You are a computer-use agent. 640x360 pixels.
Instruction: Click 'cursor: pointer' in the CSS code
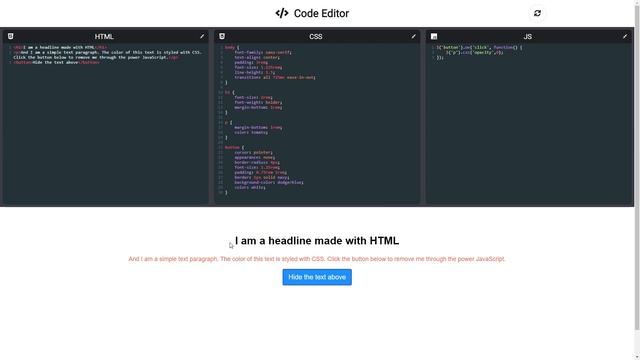[253, 152]
